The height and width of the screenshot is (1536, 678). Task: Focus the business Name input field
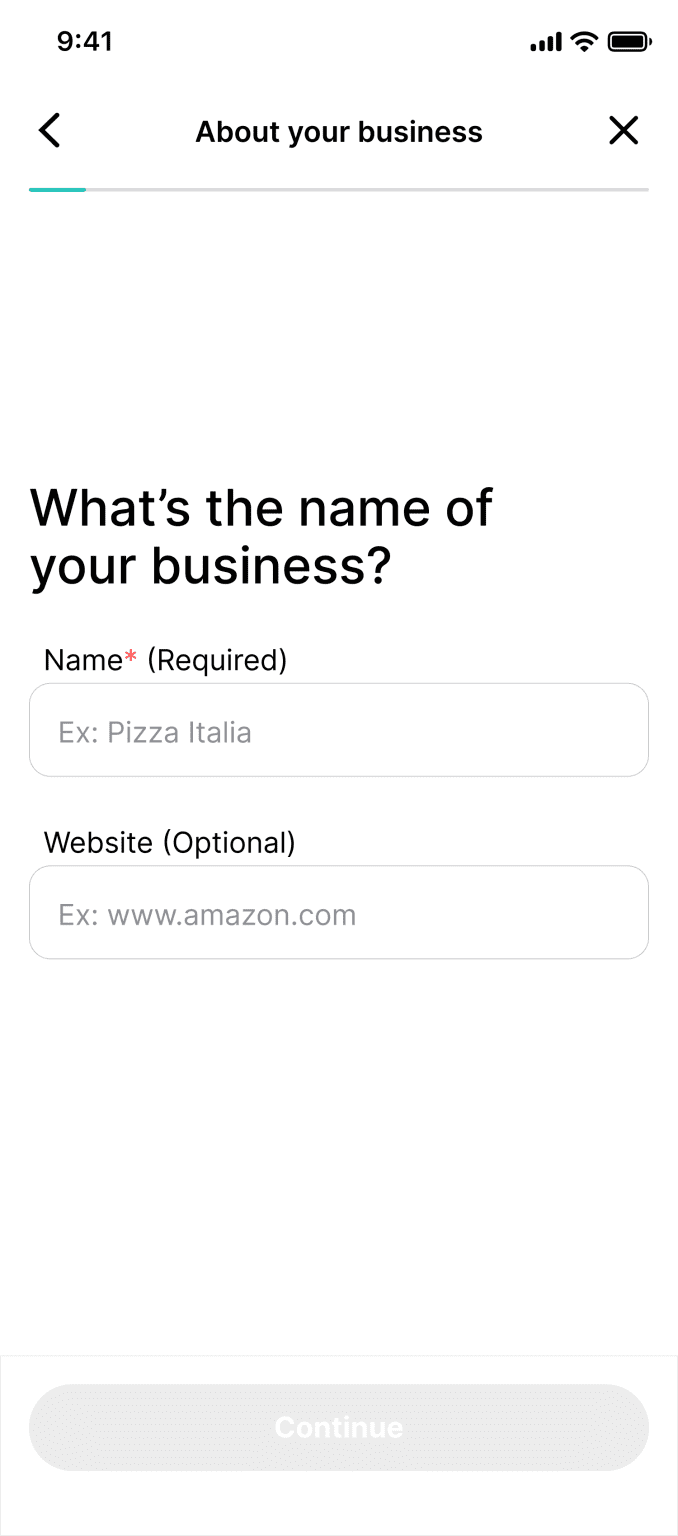coord(339,730)
